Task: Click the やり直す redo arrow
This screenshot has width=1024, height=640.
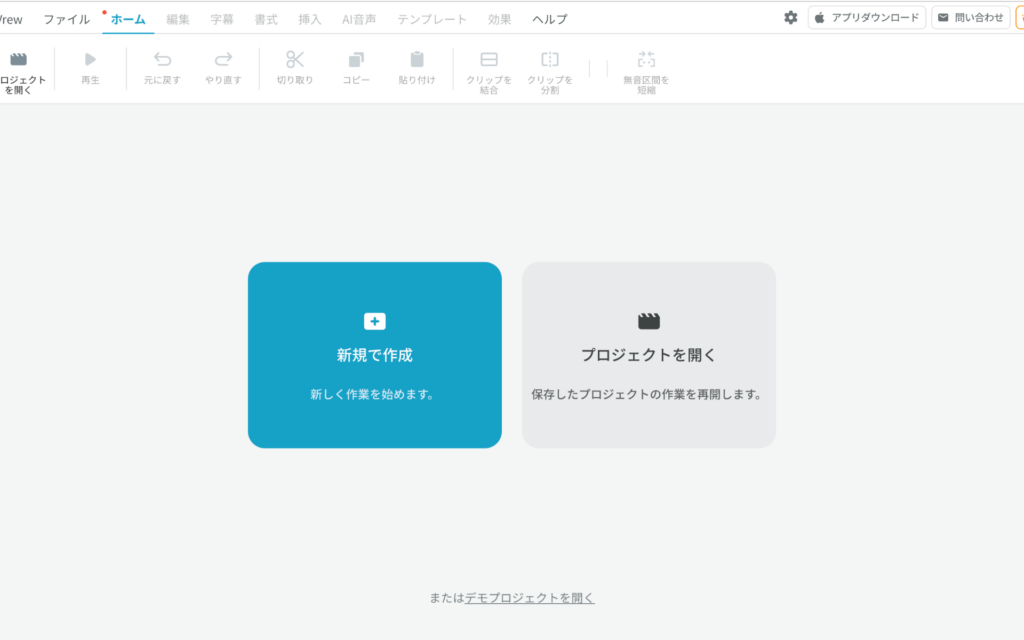Action: tap(223, 60)
